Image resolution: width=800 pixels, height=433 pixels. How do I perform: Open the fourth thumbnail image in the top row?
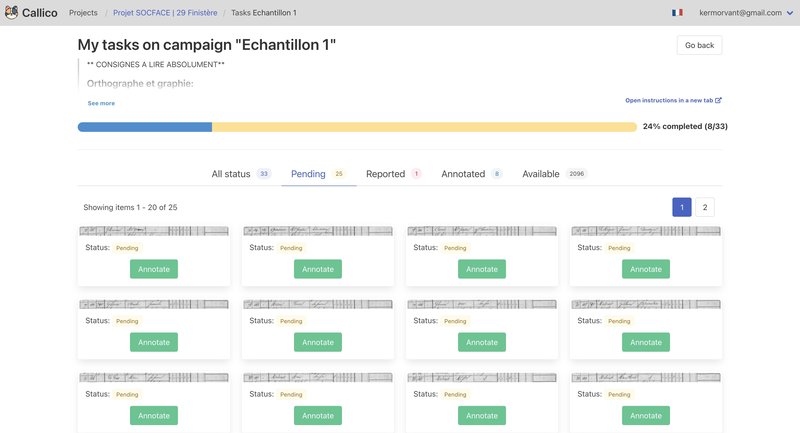coord(646,231)
